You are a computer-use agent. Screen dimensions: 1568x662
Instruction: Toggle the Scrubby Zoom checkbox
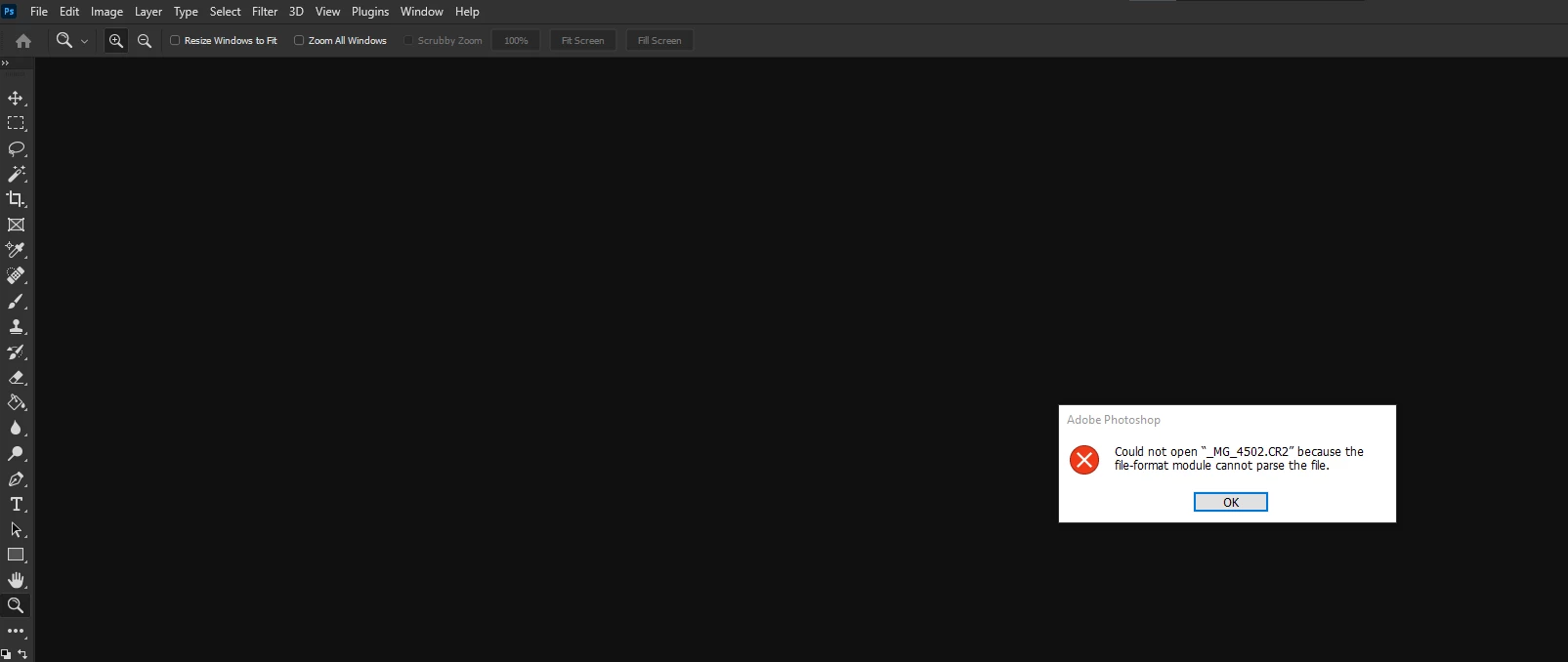click(x=408, y=40)
